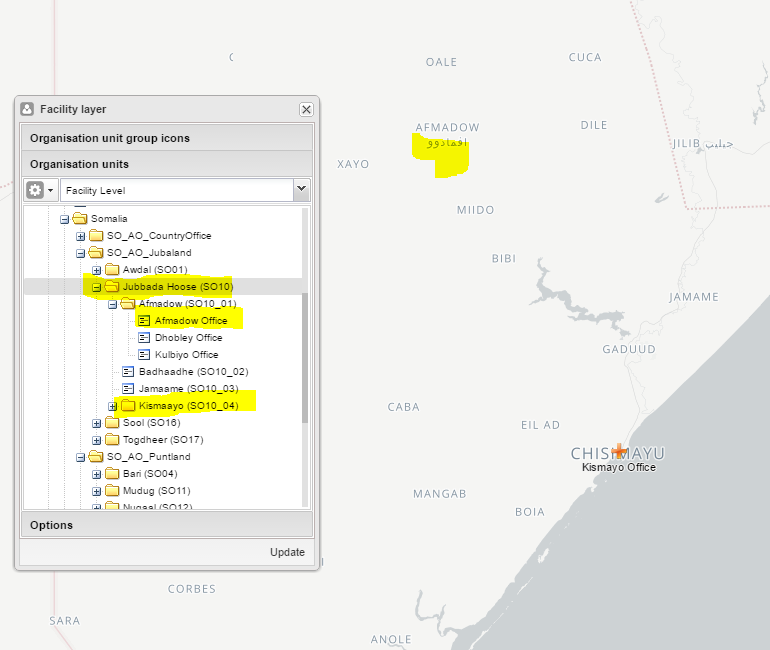Image resolution: width=770 pixels, height=650 pixels.
Task: Open the Facility Level dropdown arrow
Action: click(x=301, y=189)
